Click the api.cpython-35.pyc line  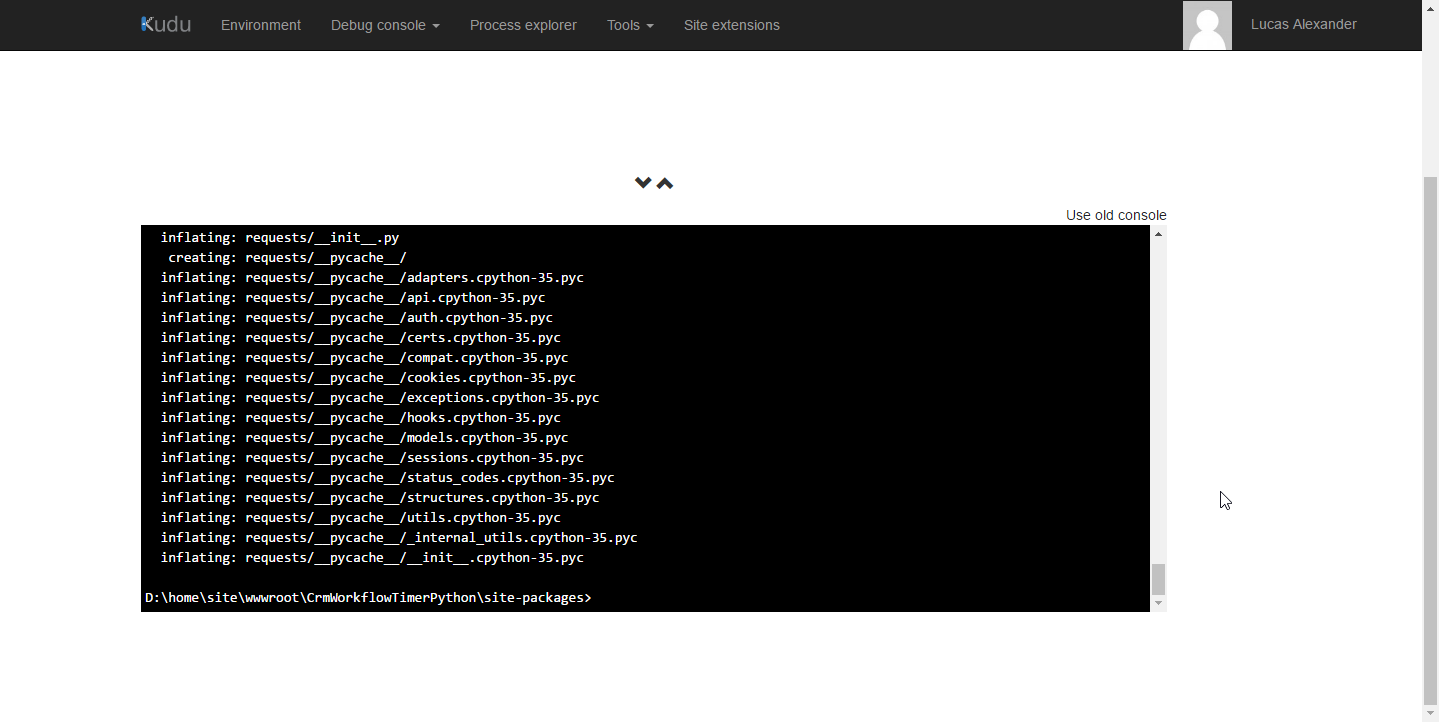pos(353,298)
